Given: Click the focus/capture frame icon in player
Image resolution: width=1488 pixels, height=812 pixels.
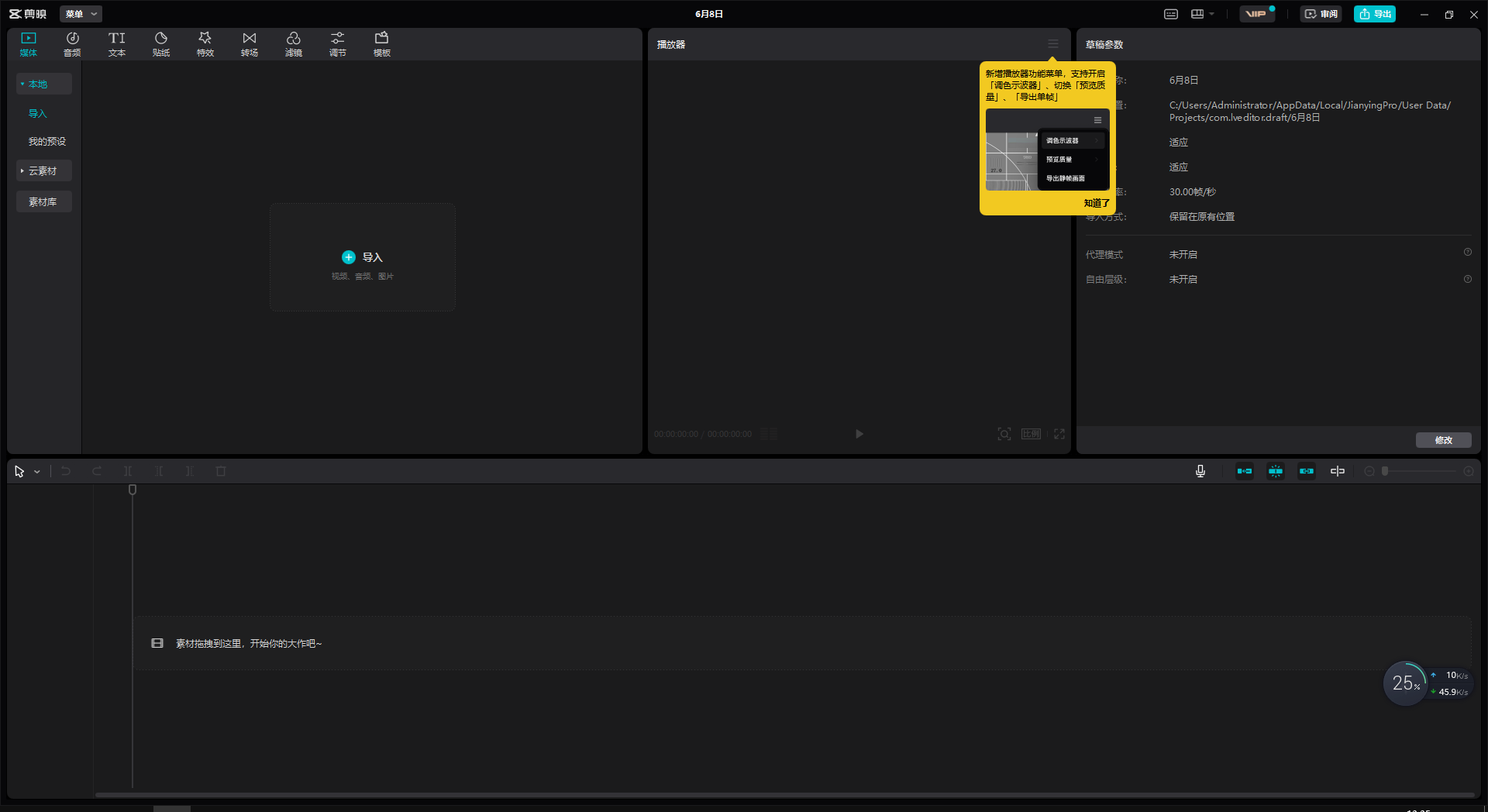Looking at the screenshot, I should pyautogui.click(x=1004, y=434).
